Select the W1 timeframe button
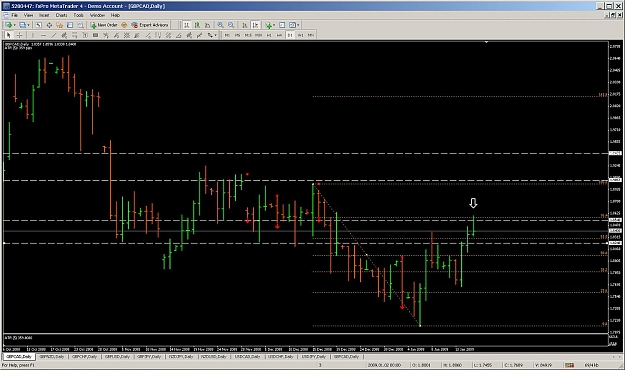 coord(301,35)
